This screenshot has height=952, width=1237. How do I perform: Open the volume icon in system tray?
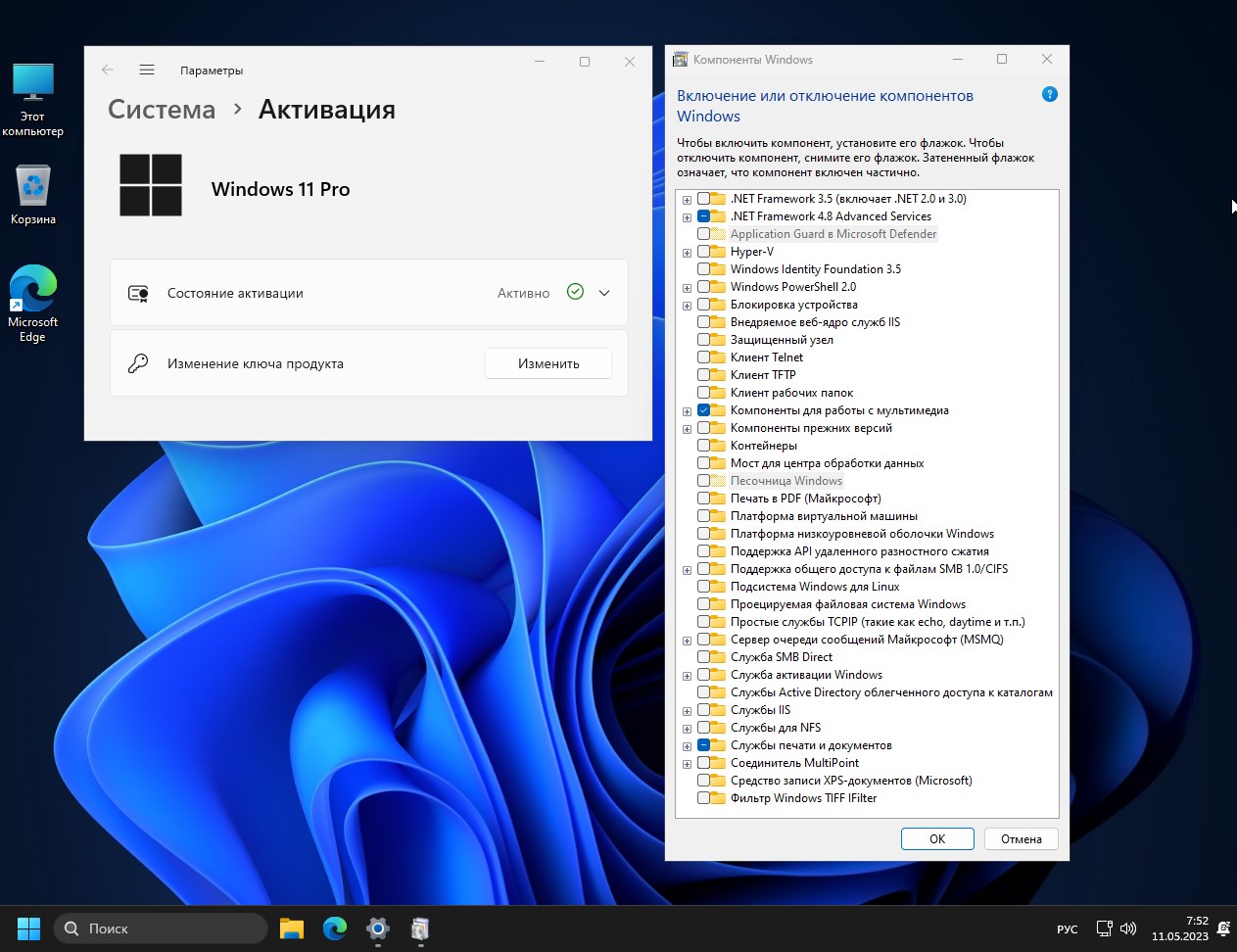pyautogui.click(x=1128, y=928)
